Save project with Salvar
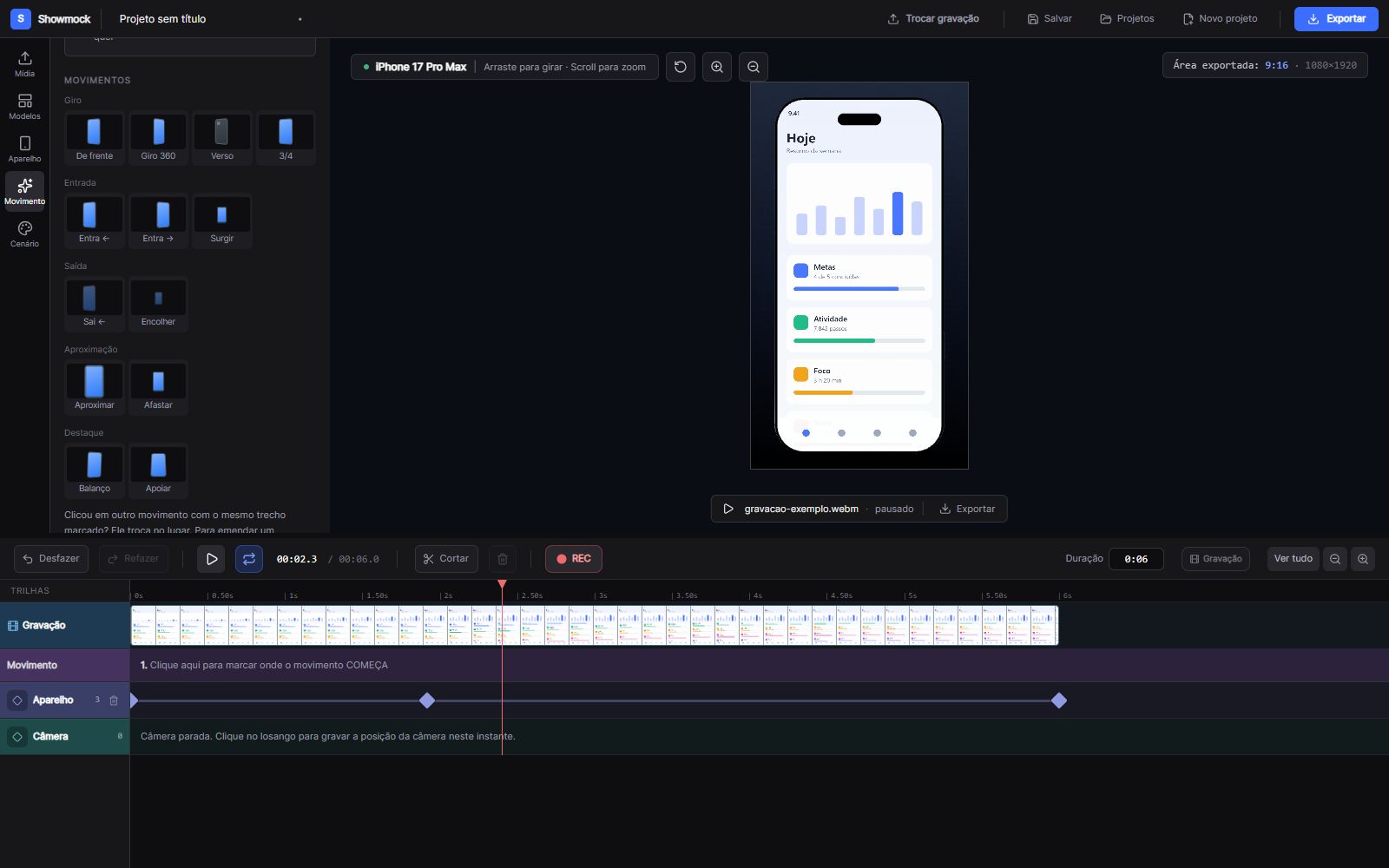The height and width of the screenshot is (868, 1389). [1050, 19]
